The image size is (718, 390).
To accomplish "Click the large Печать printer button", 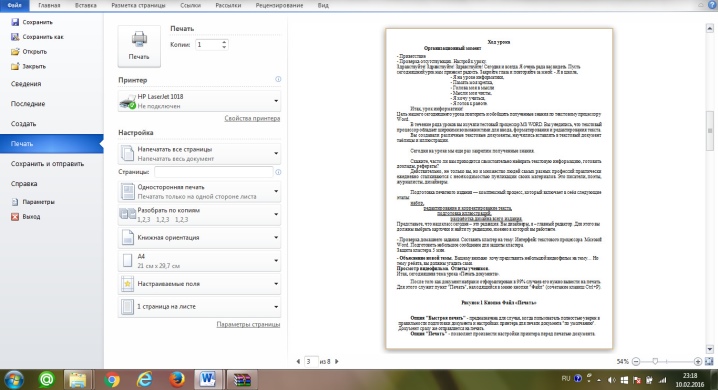I will (139, 46).
